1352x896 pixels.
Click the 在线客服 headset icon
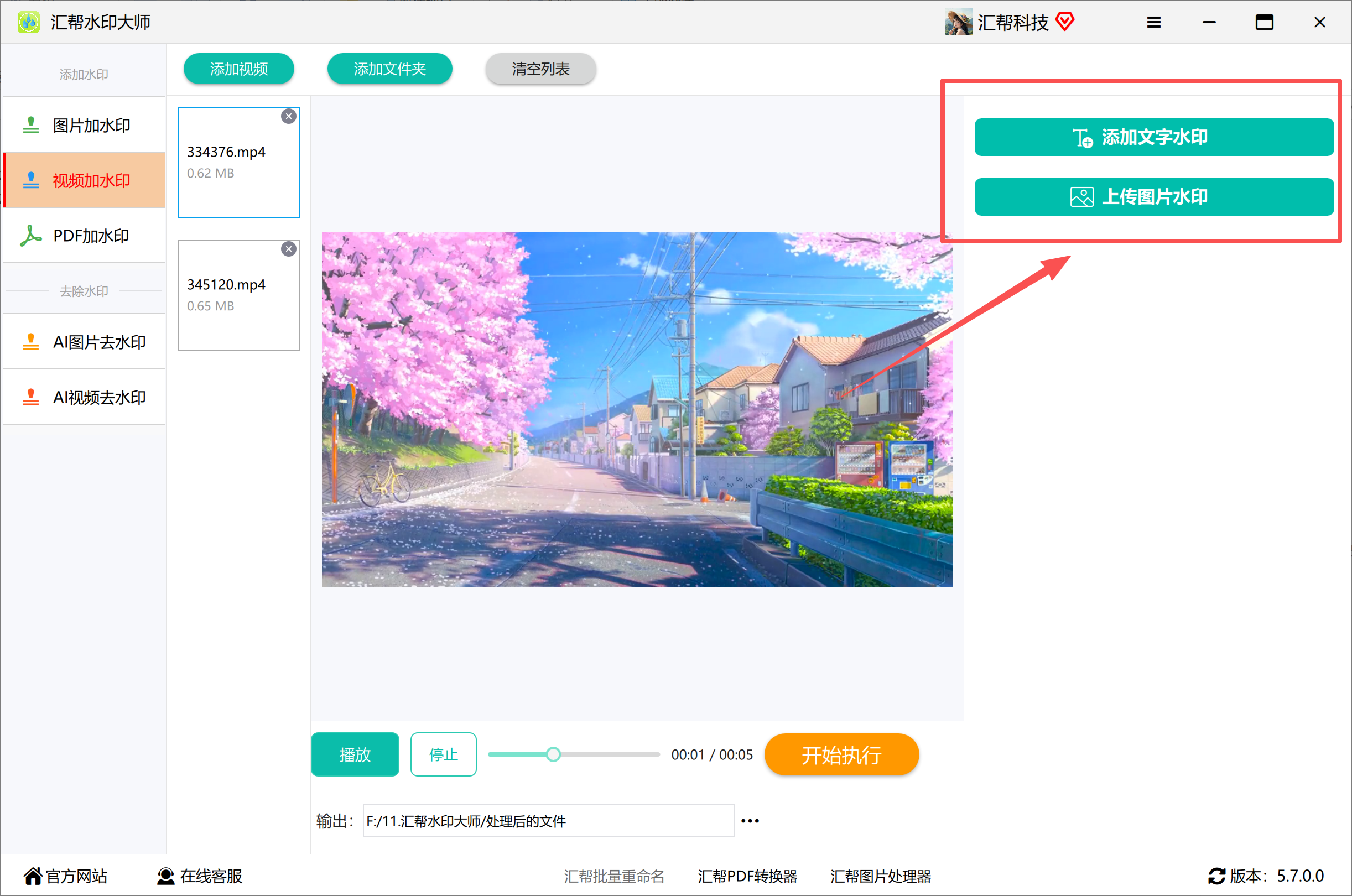click(x=166, y=876)
